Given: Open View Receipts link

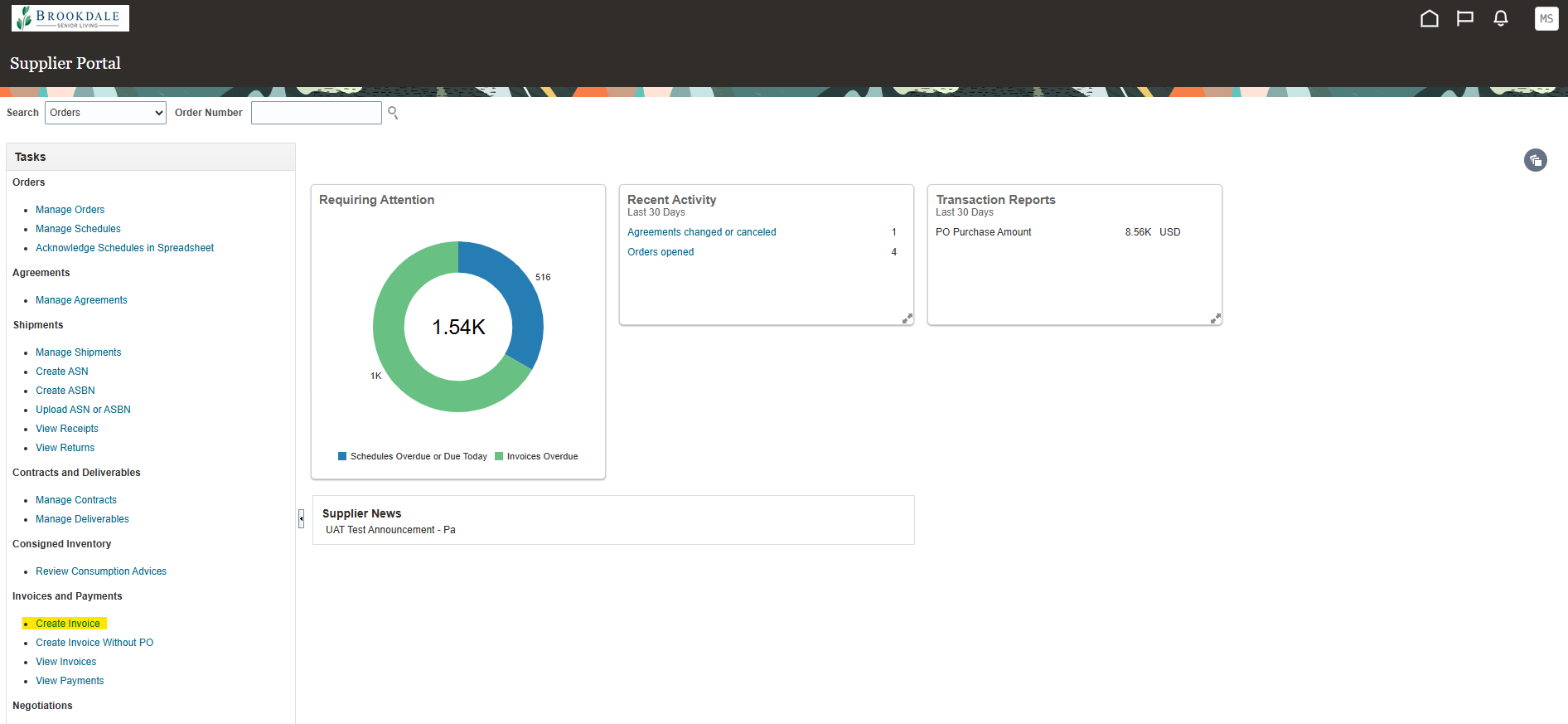Looking at the screenshot, I should pos(67,429).
